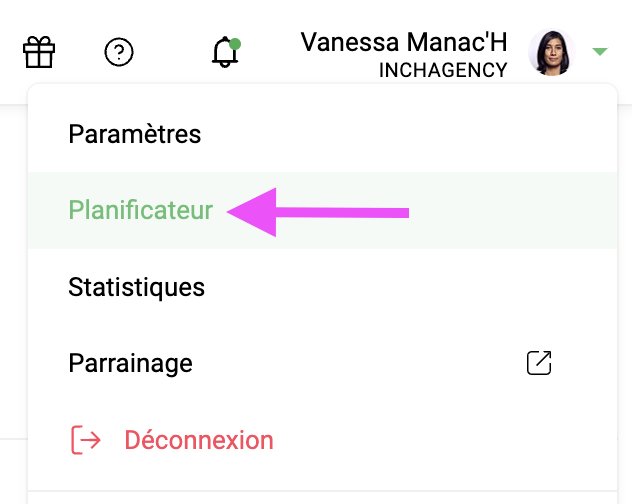This screenshot has width=632, height=504.
Task: Click empty header space between help and bell
Action: tap(172, 51)
